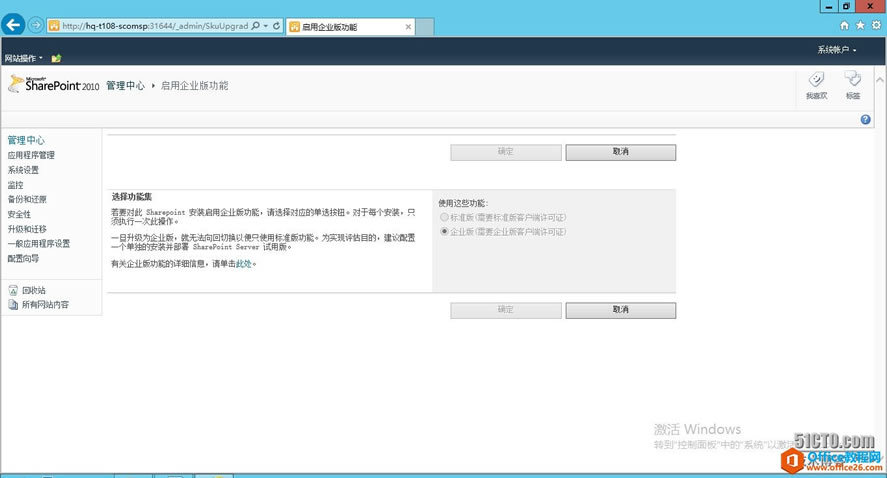
Task: Click the search magnifier in address bar
Action: tap(256, 25)
